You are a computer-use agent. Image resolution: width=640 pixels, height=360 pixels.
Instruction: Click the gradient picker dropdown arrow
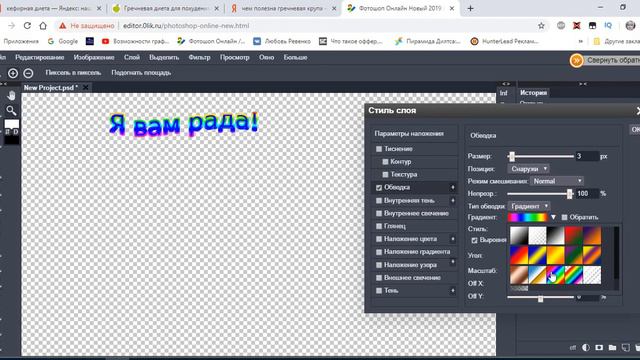(553, 217)
